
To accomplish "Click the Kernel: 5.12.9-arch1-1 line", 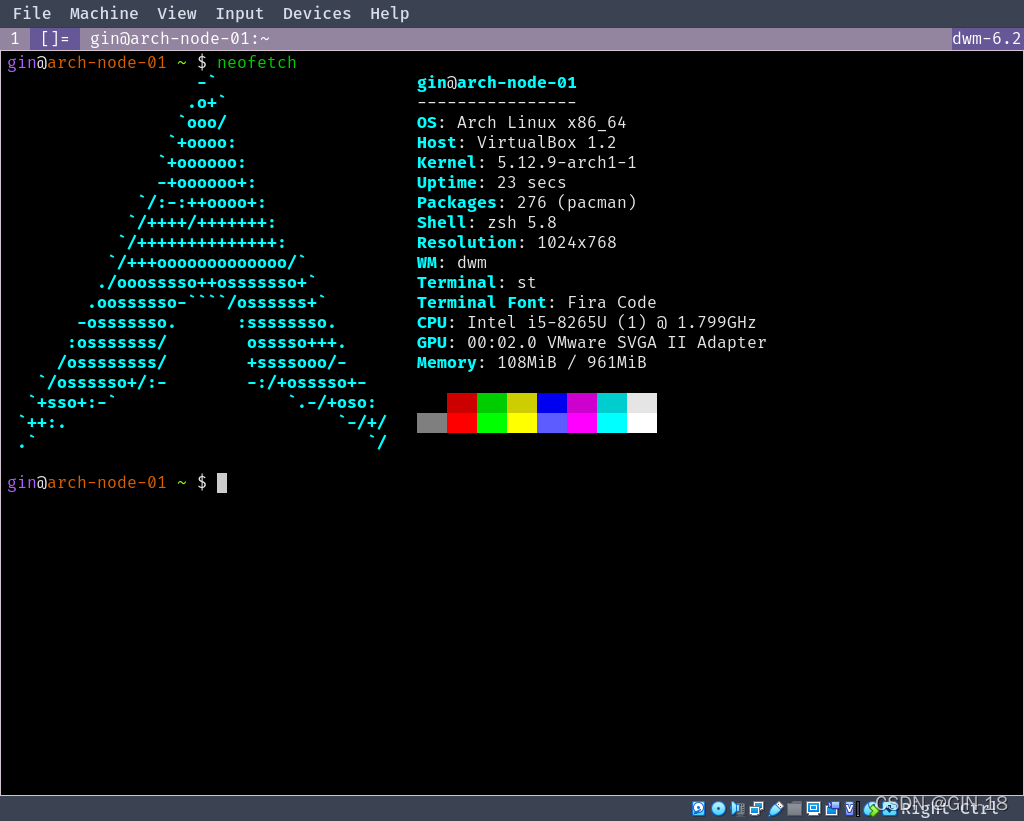I will pyautogui.click(x=526, y=163).
